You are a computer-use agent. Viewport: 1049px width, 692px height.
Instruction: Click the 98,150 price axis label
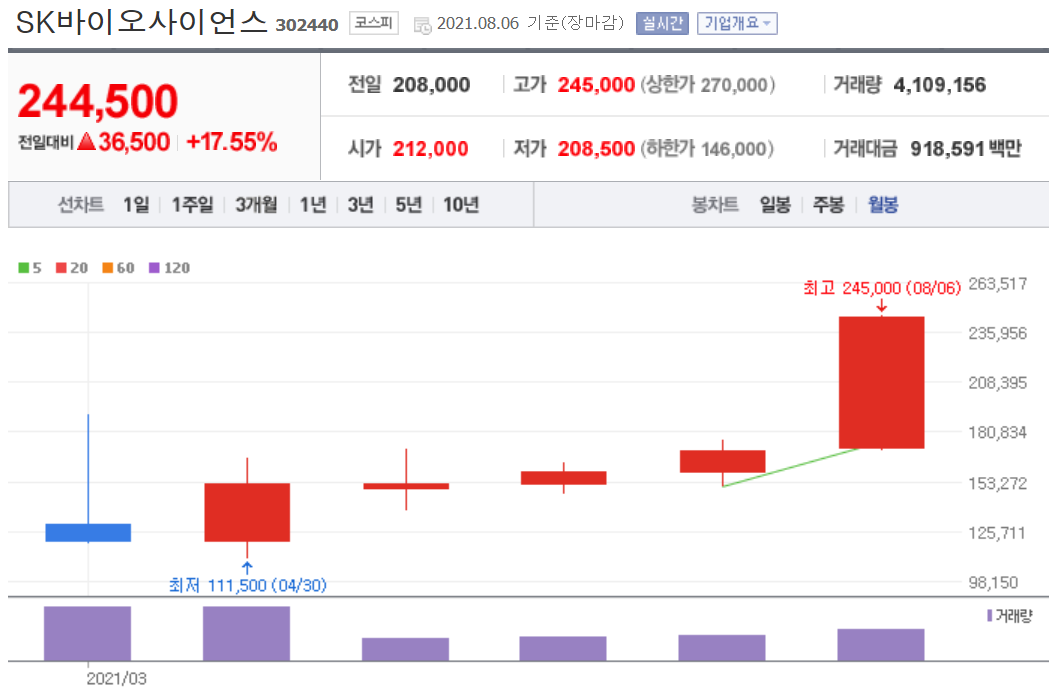[993, 583]
